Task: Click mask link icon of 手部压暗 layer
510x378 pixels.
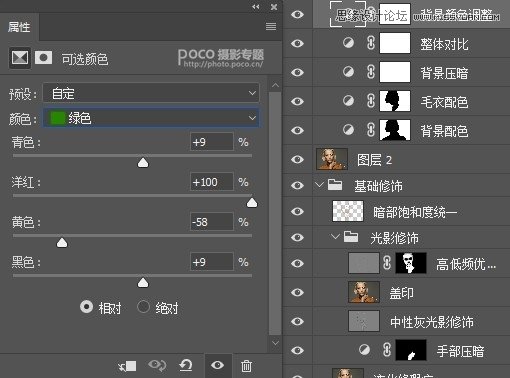Action: pyautogui.click(x=387, y=350)
